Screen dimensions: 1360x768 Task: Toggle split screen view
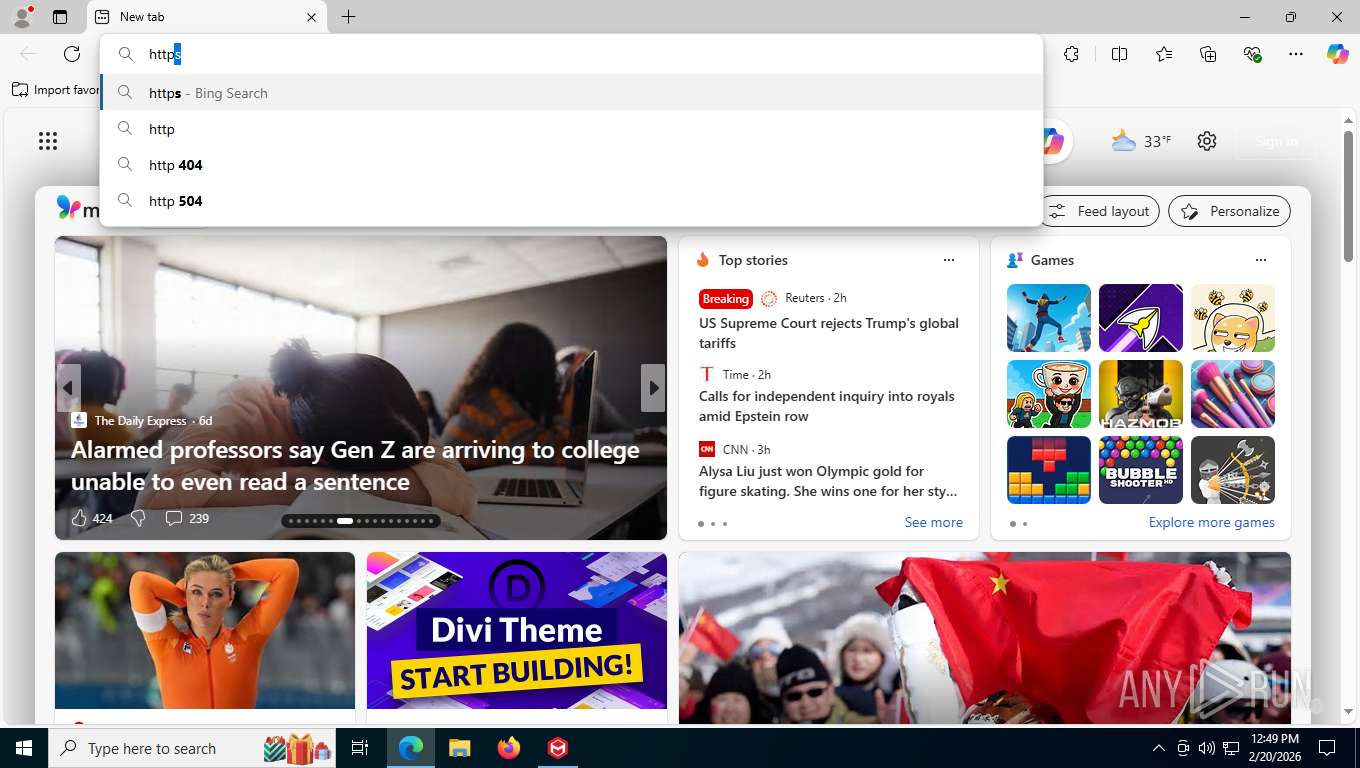[1120, 54]
